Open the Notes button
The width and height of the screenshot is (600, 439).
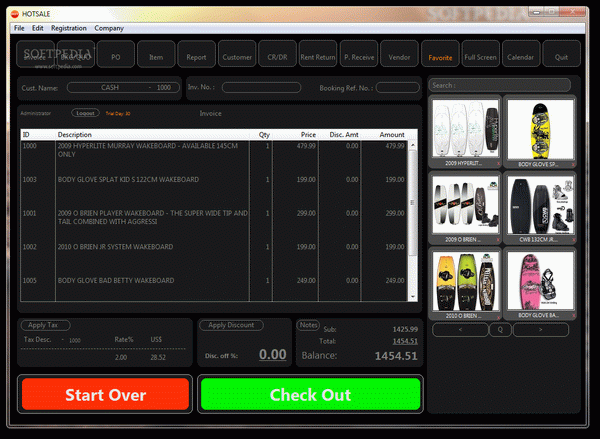(x=308, y=325)
